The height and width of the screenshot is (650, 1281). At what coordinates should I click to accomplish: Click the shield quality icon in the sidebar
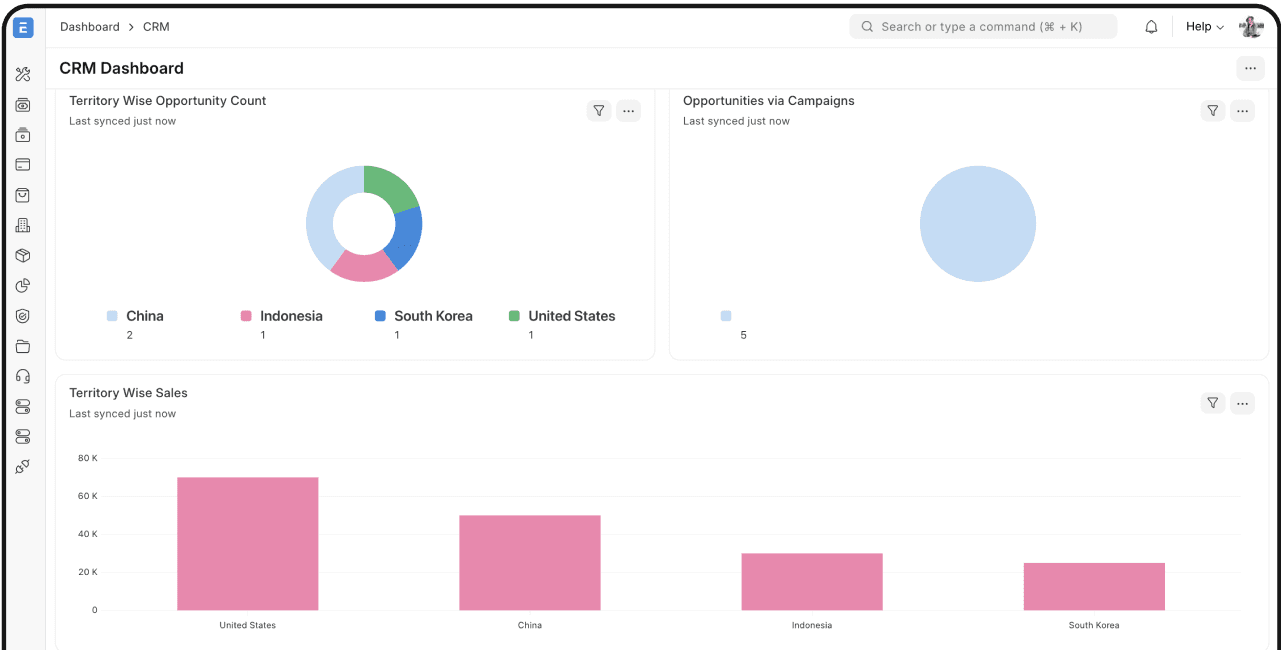coord(23,315)
